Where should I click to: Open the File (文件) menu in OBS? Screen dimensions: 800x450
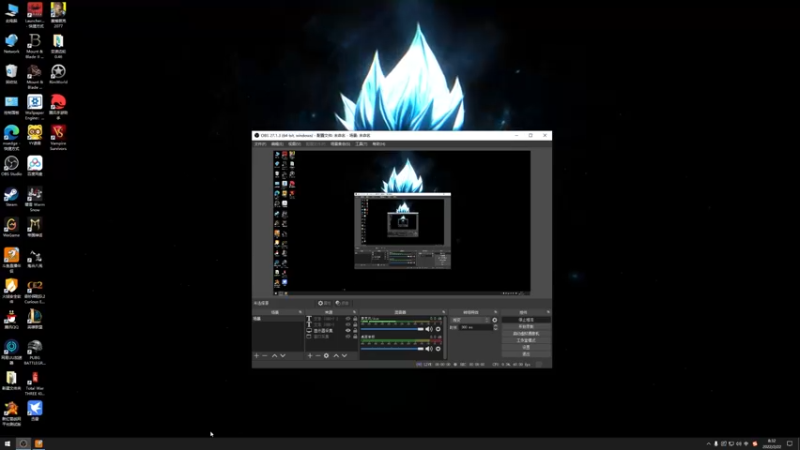pyautogui.click(x=260, y=144)
